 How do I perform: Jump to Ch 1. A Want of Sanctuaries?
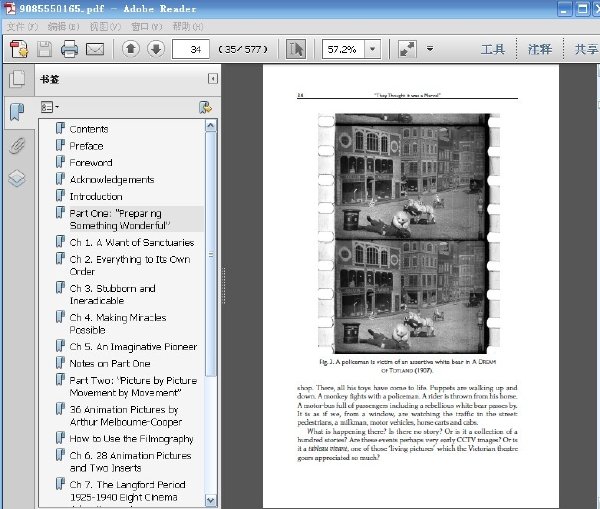click(132, 242)
